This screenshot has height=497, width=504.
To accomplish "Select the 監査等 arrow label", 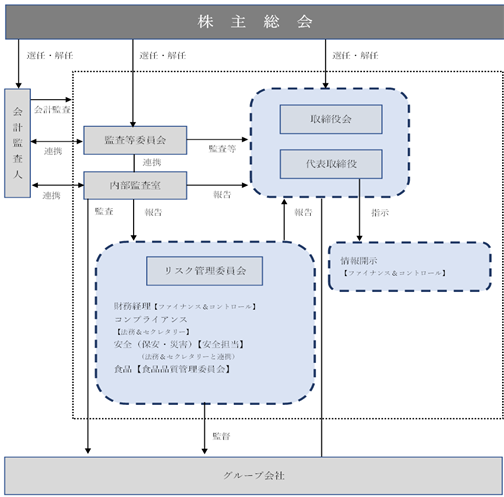I will [x=222, y=149].
